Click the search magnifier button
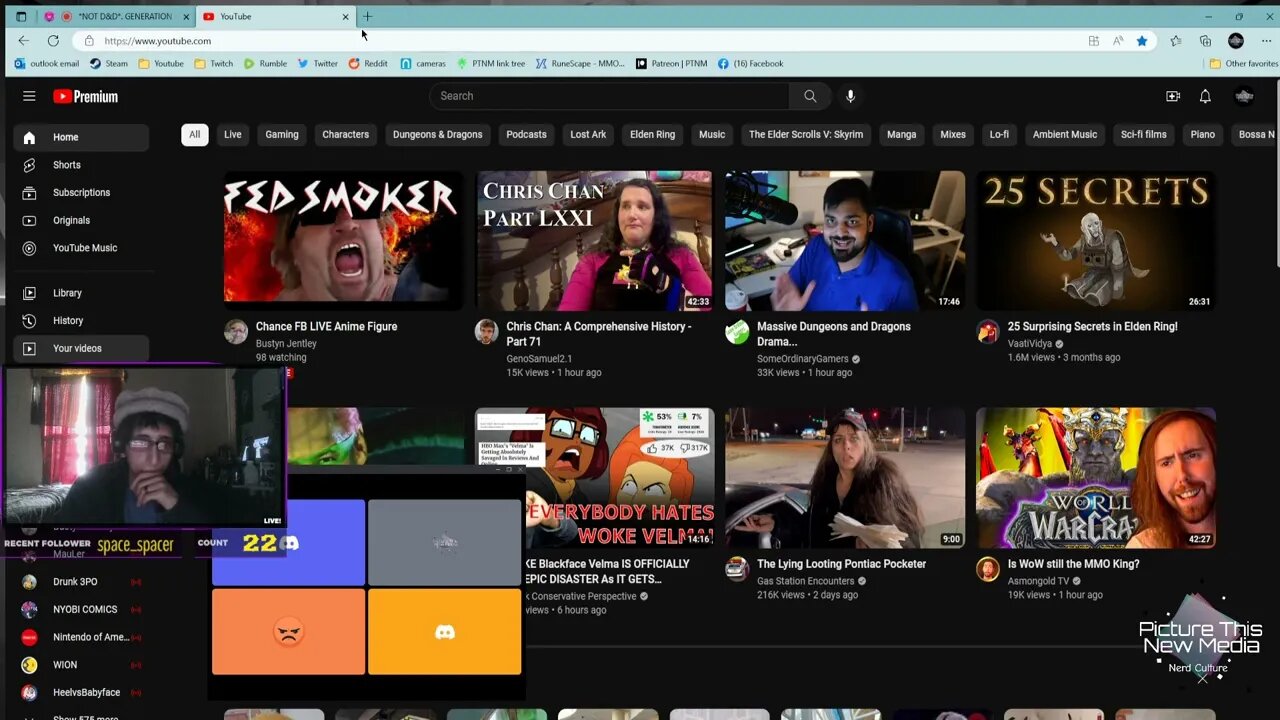Image resolution: width=1280 pixels, height=720 pixels. 810,96
